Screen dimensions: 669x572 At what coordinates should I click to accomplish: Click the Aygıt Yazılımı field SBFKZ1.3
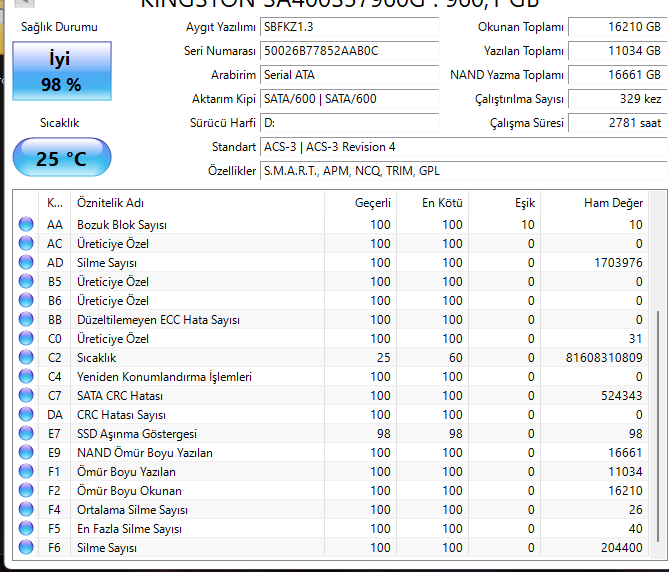[x=349, y=27]
